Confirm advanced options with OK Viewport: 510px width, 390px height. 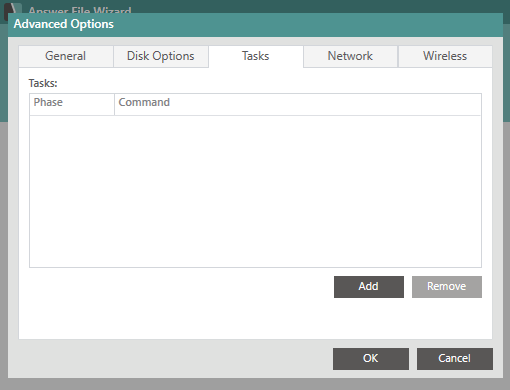pos(371,359)
